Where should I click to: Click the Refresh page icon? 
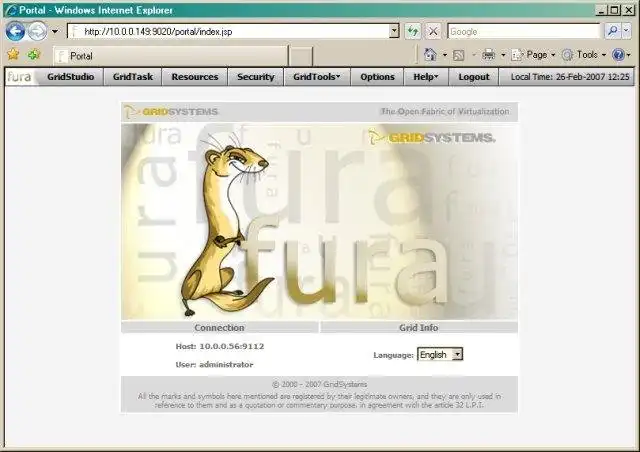coord(413,31)
